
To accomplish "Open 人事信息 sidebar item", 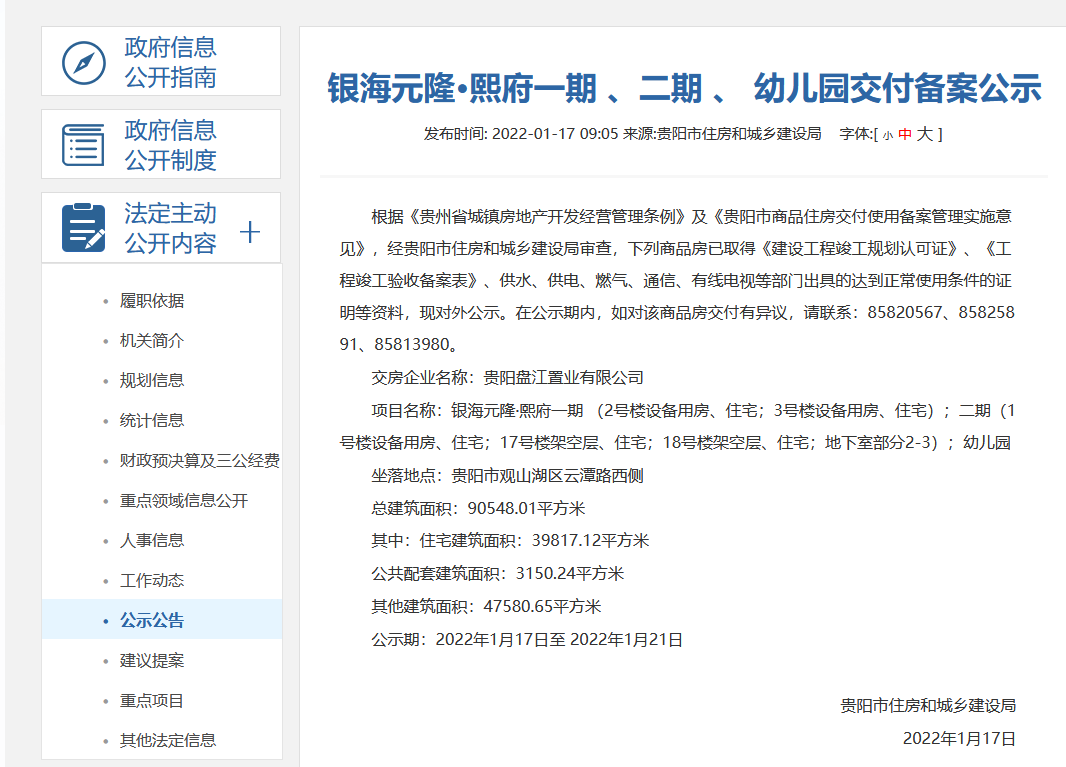I will (152, 541).
